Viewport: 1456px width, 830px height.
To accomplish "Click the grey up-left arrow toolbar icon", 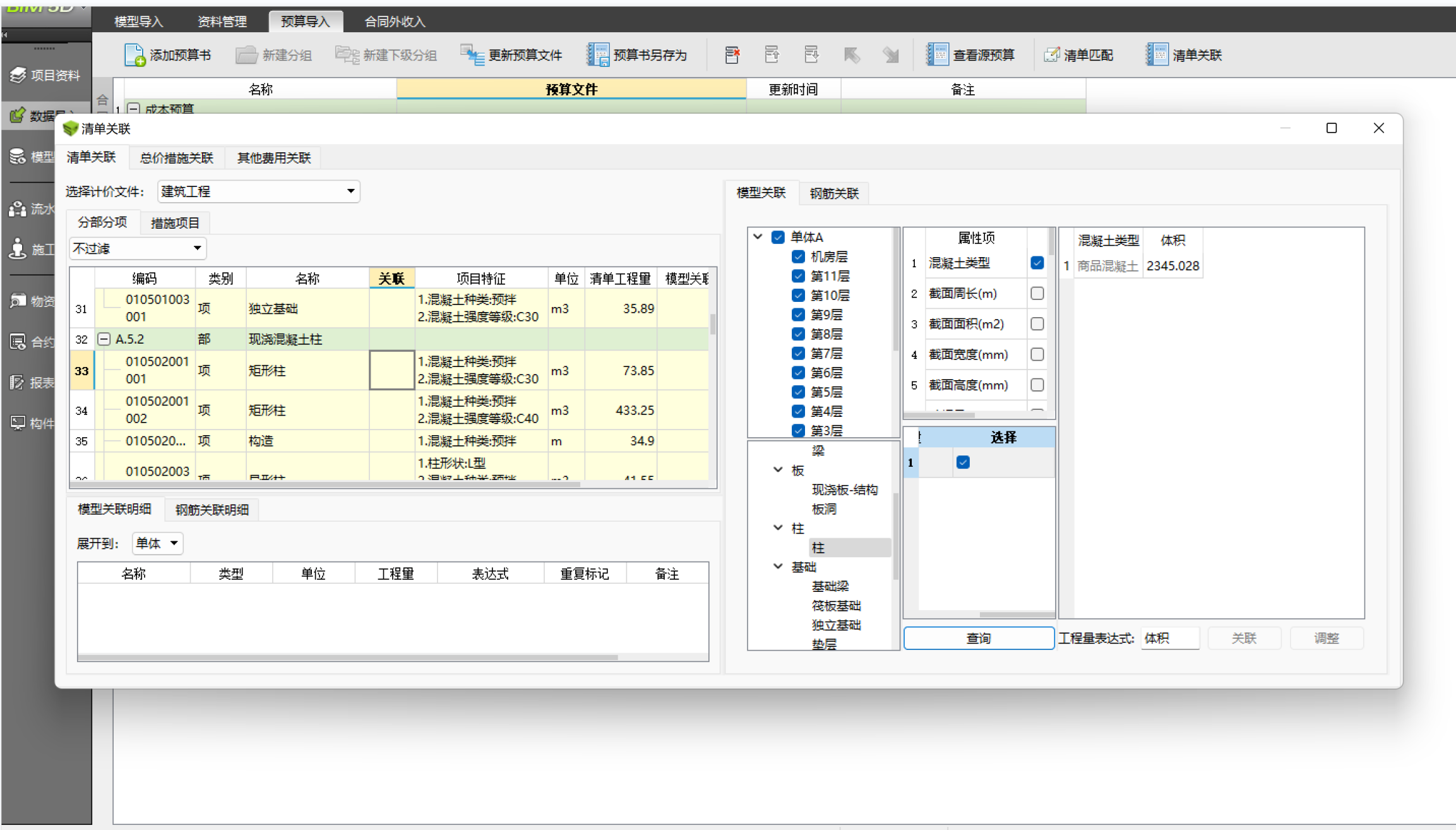I will [x=851, y=55].
